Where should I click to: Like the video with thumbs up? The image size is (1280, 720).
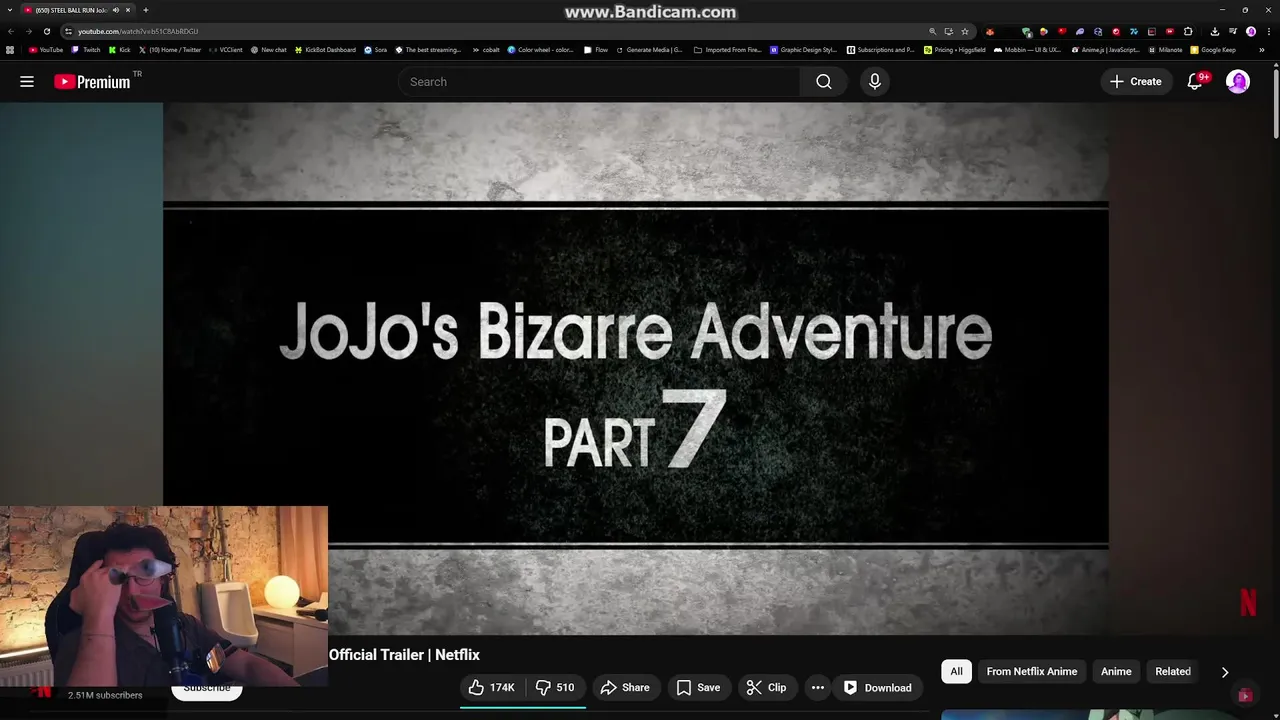tap(491, 687)
